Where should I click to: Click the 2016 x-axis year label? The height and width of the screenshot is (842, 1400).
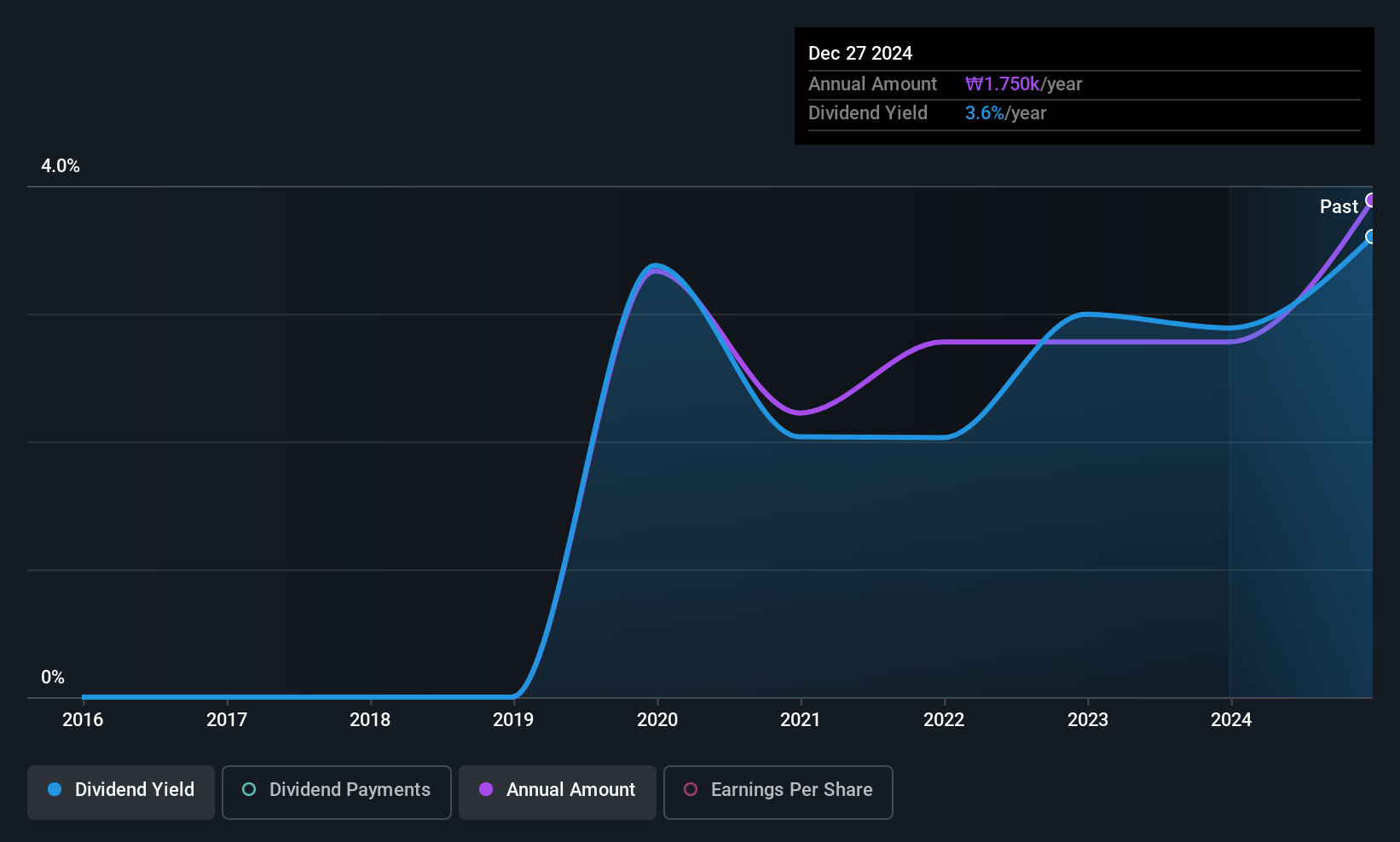pos(83,720)
